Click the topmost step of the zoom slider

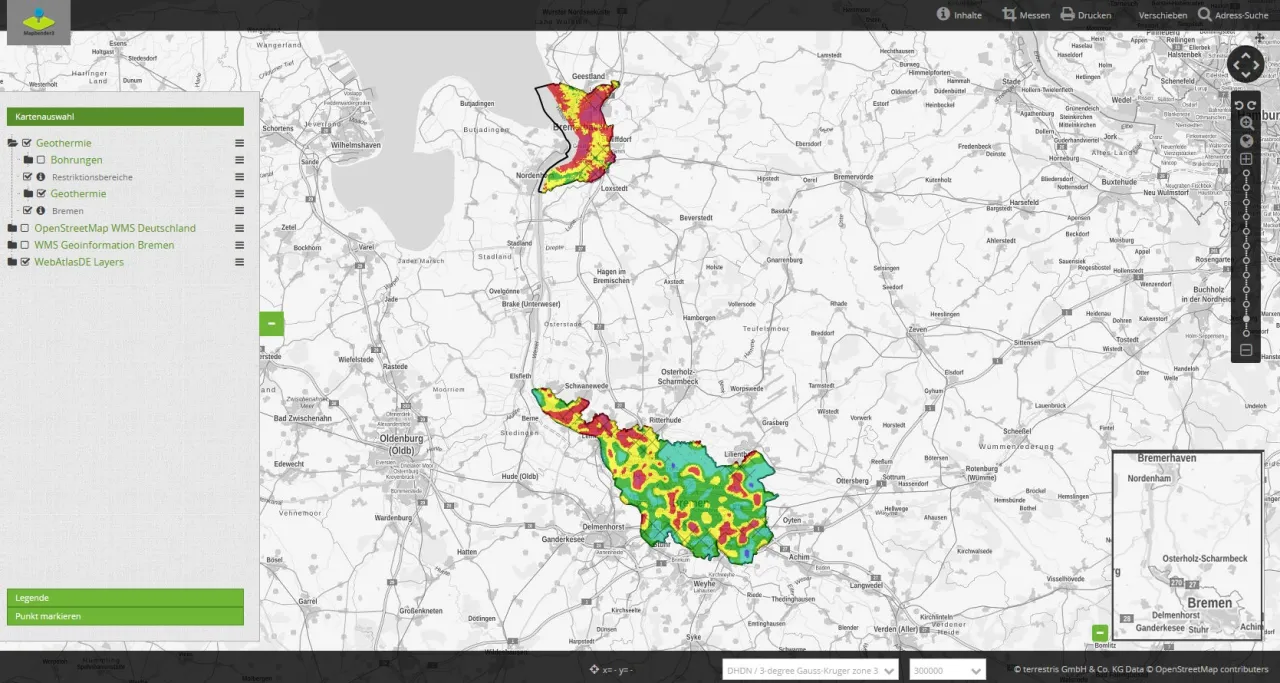pos(1246,173)
